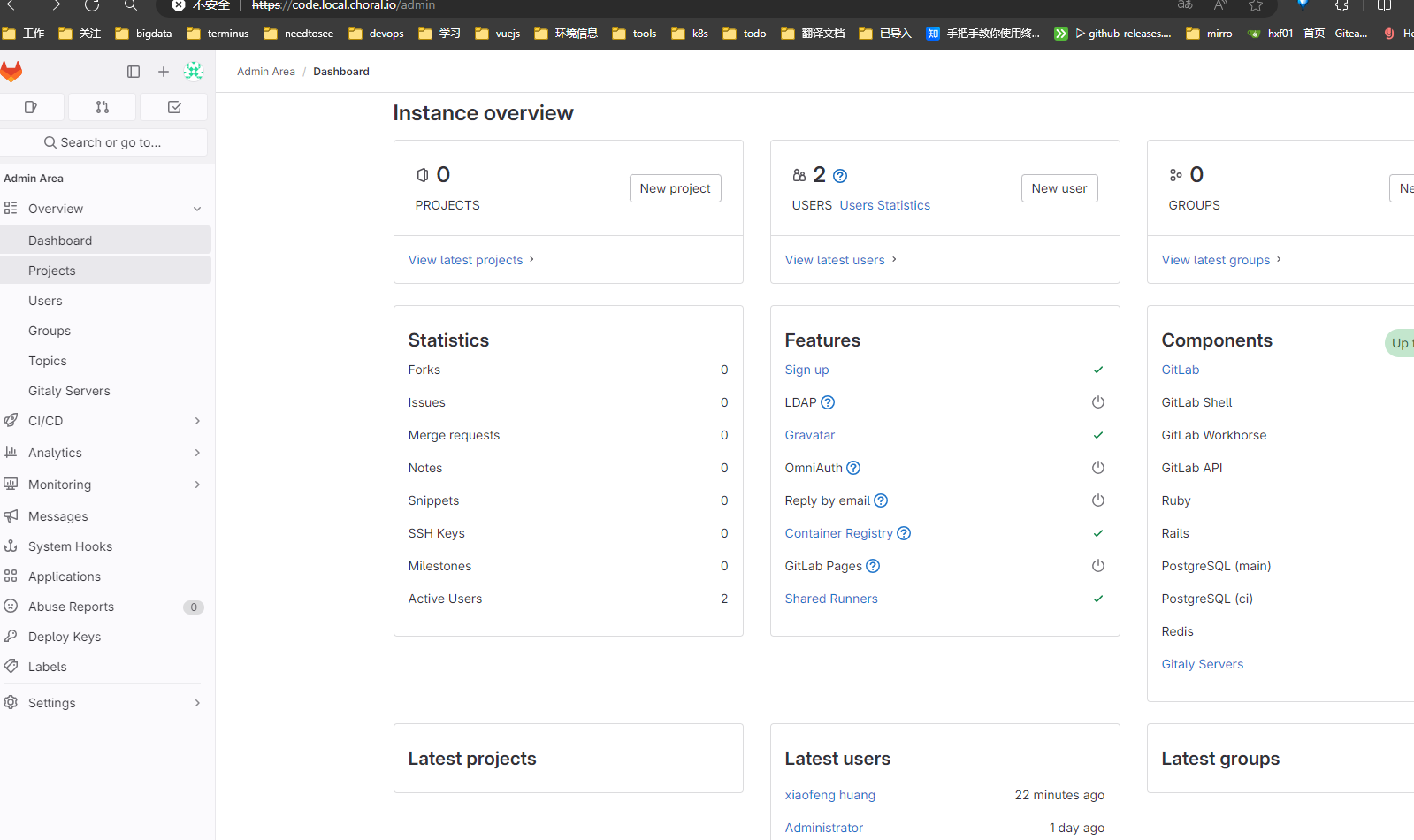Screen dimensions: 1414x840
Task: Open System Hooks in the sidebar
Action: click(105, 546)
